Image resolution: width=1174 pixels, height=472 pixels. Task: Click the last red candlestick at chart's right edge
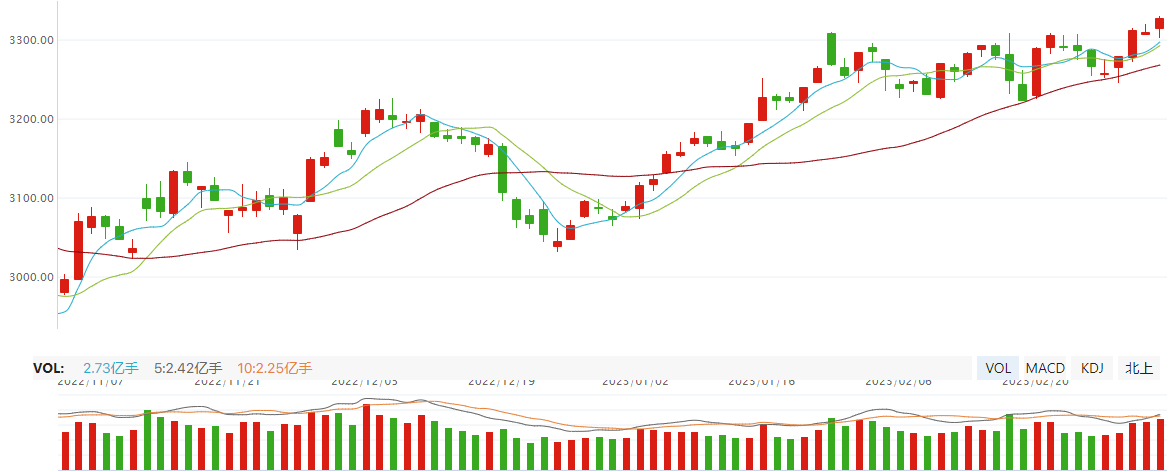coord(1160,24)
